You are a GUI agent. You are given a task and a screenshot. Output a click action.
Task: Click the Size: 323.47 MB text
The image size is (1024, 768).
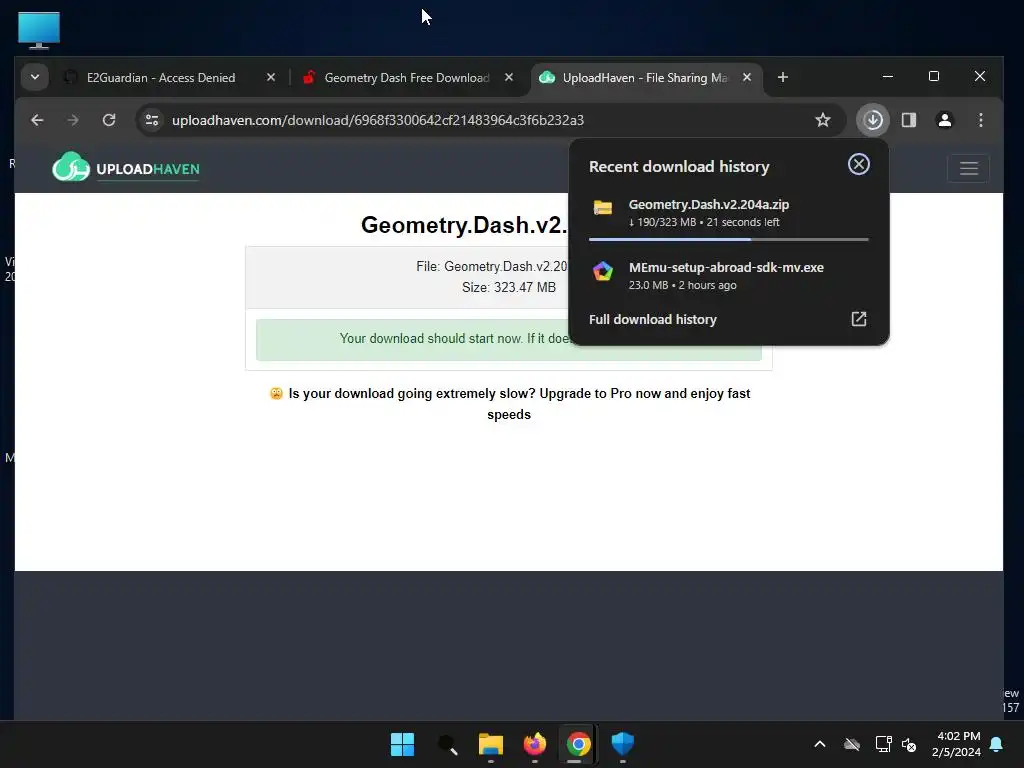[509, 287]
